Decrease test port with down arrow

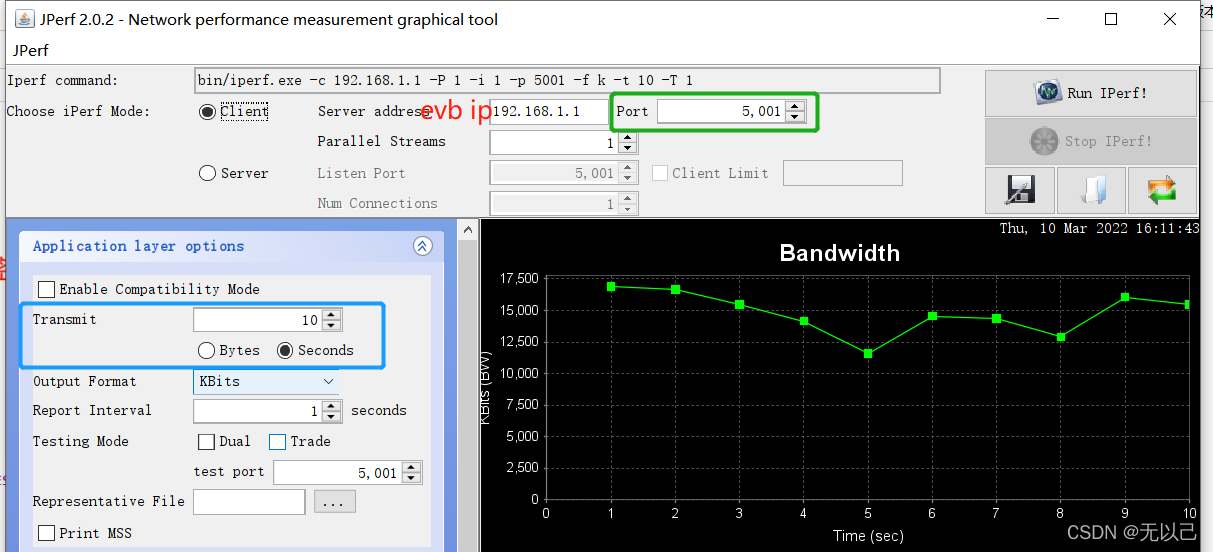point(411,478)
